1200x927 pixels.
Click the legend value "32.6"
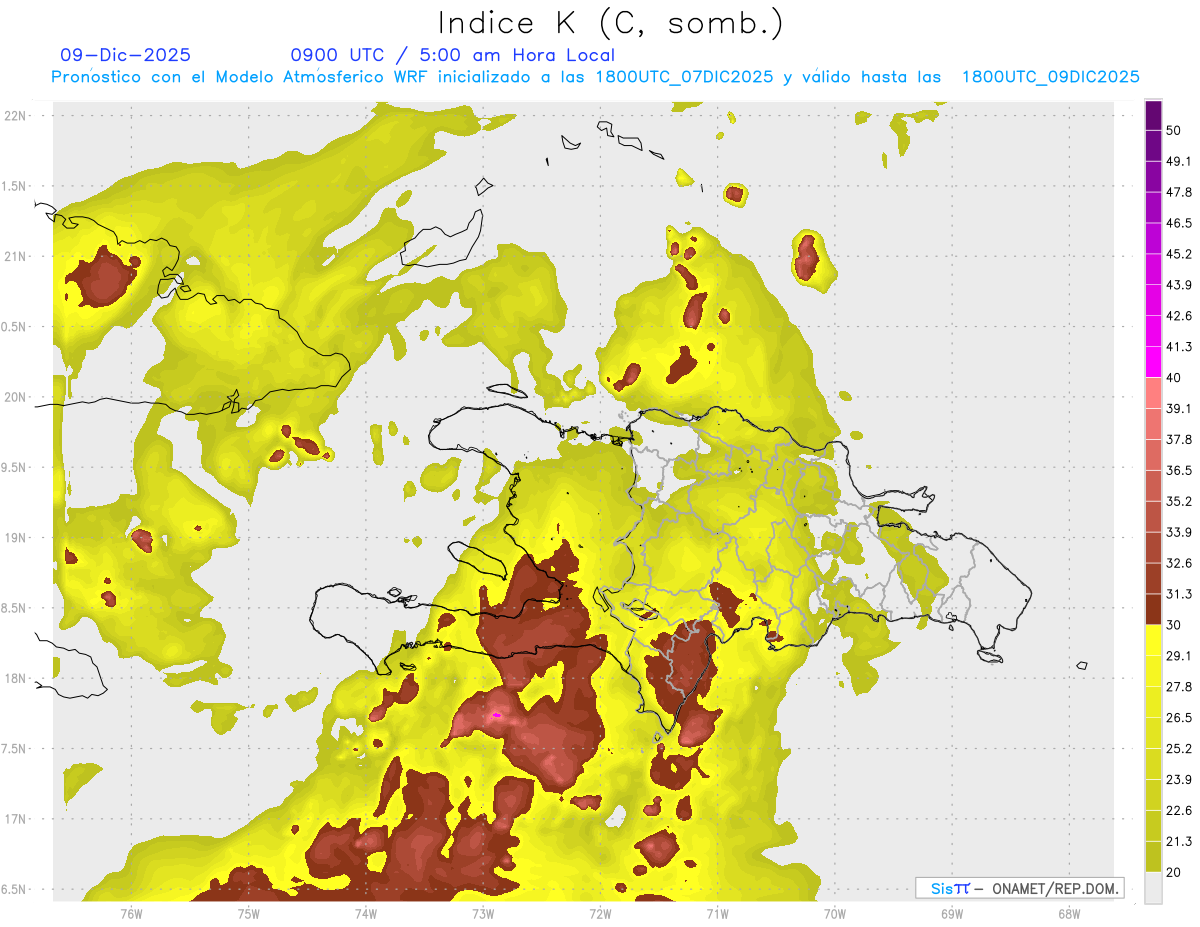[x=1179, y=563]
